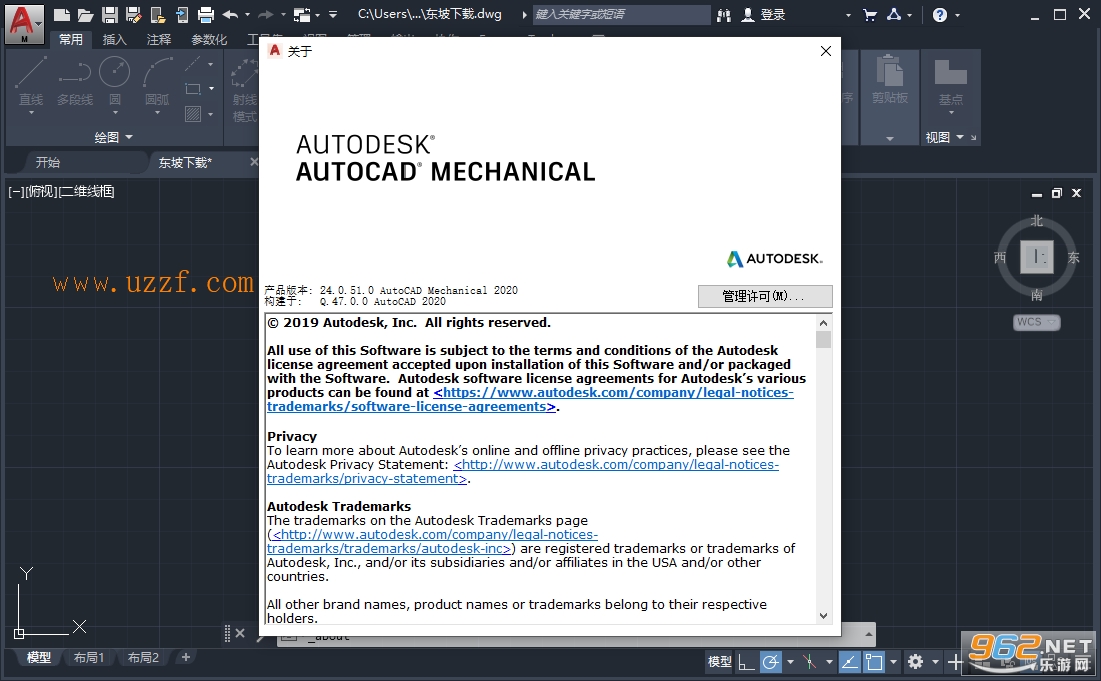
Task: Undo the last action
Action: pyautogui.click(x=230, y=14)
